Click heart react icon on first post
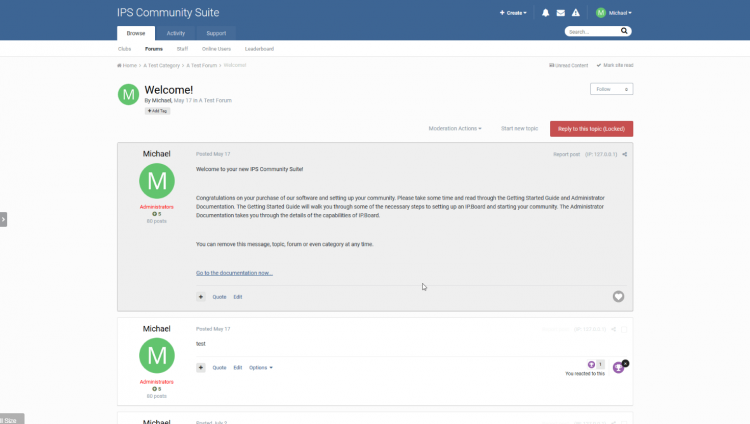750x424 pixels. pos(618,297)
